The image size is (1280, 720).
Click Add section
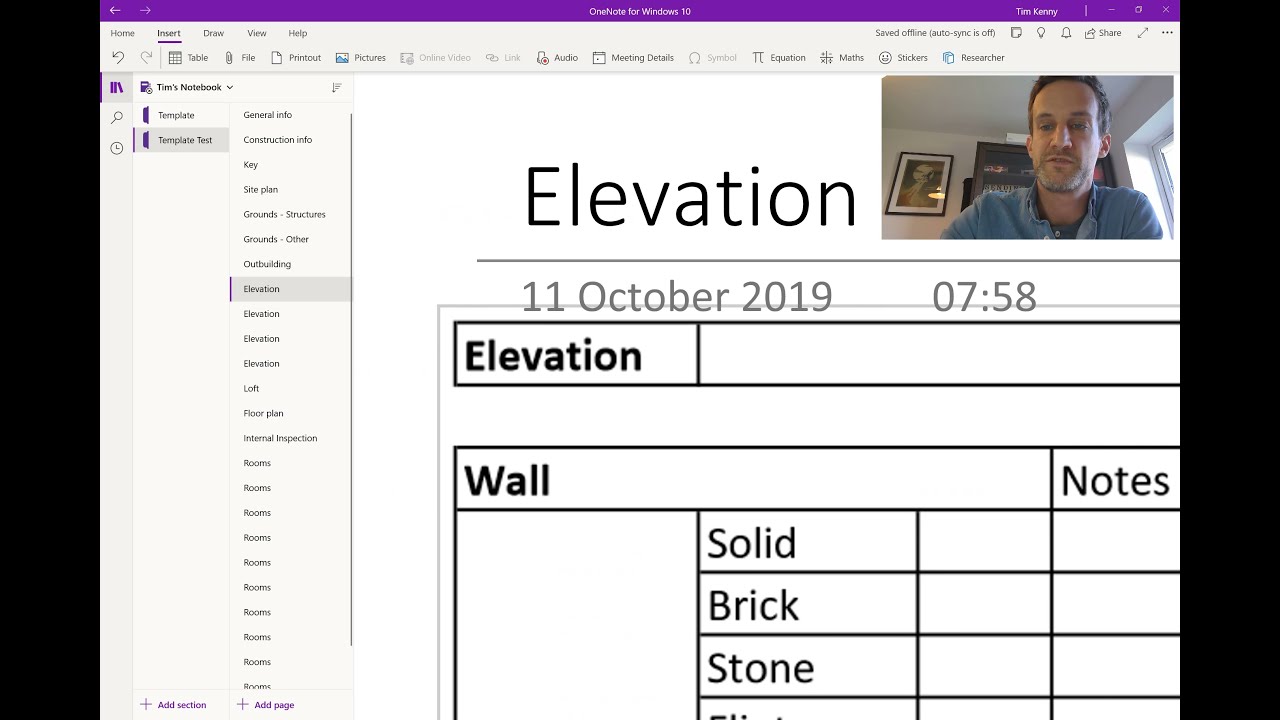pyautogui.click(x=173, y=705)
